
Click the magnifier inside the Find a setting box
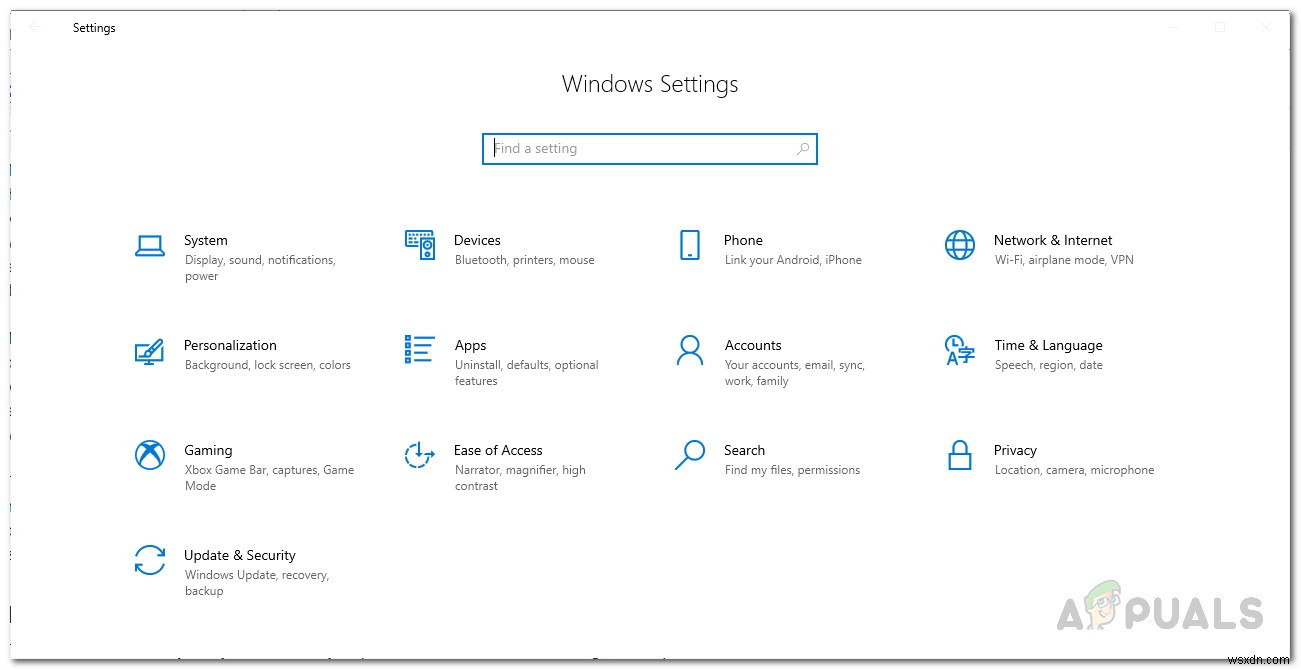coord(802,148)
